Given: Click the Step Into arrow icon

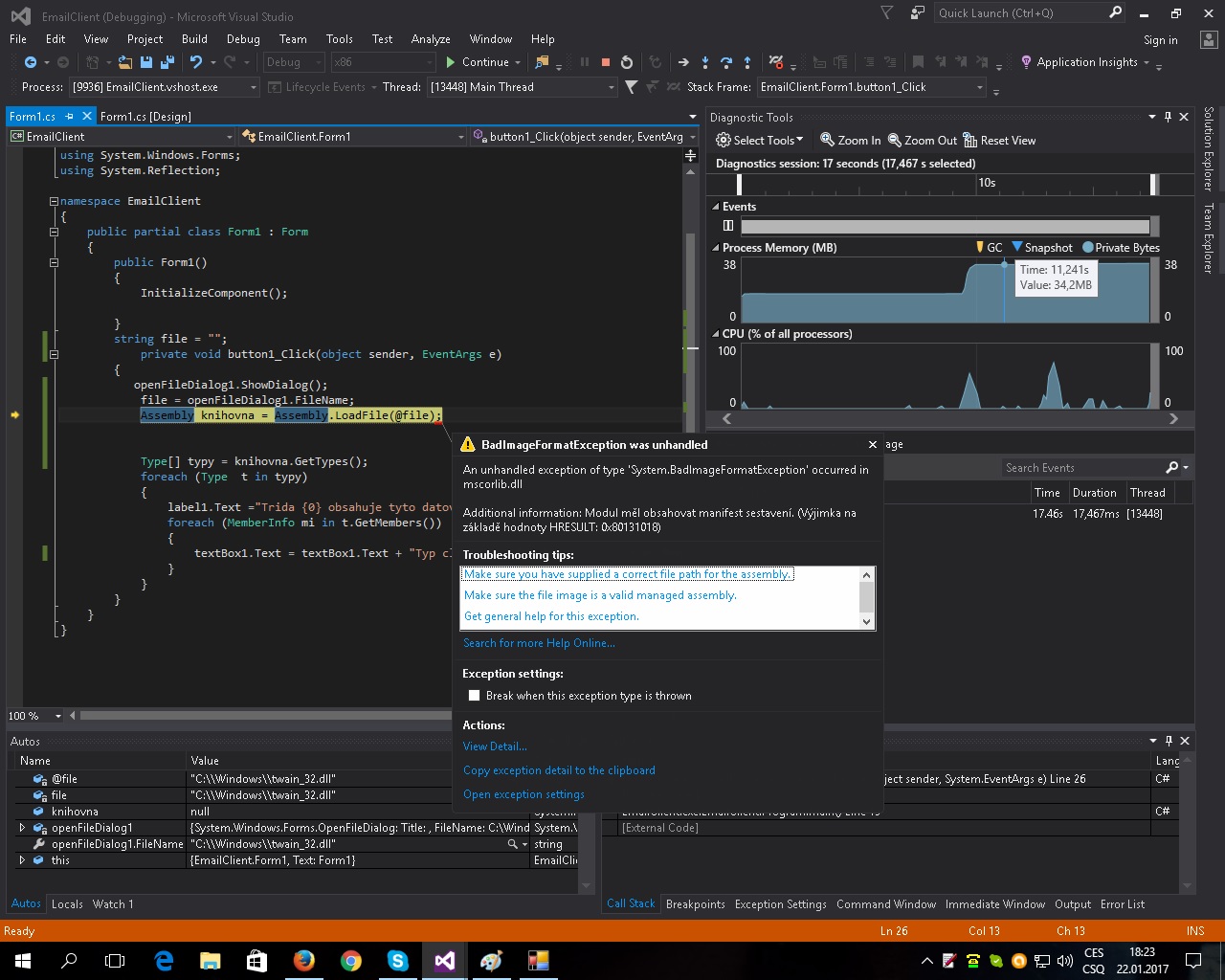Looking at the screenshot, I should point(705,62).
